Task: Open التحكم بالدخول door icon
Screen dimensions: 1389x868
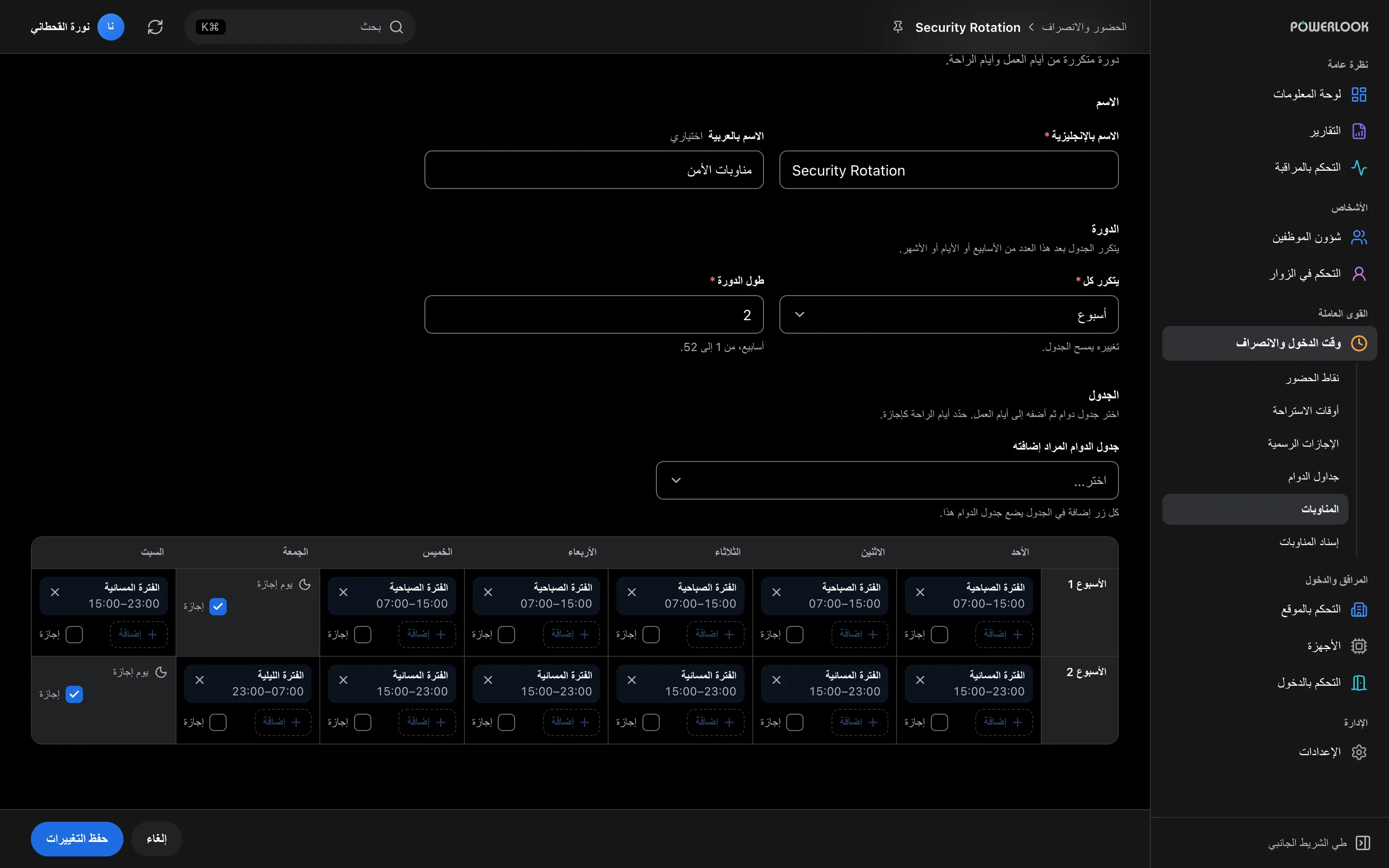Action: [1359, 682]
